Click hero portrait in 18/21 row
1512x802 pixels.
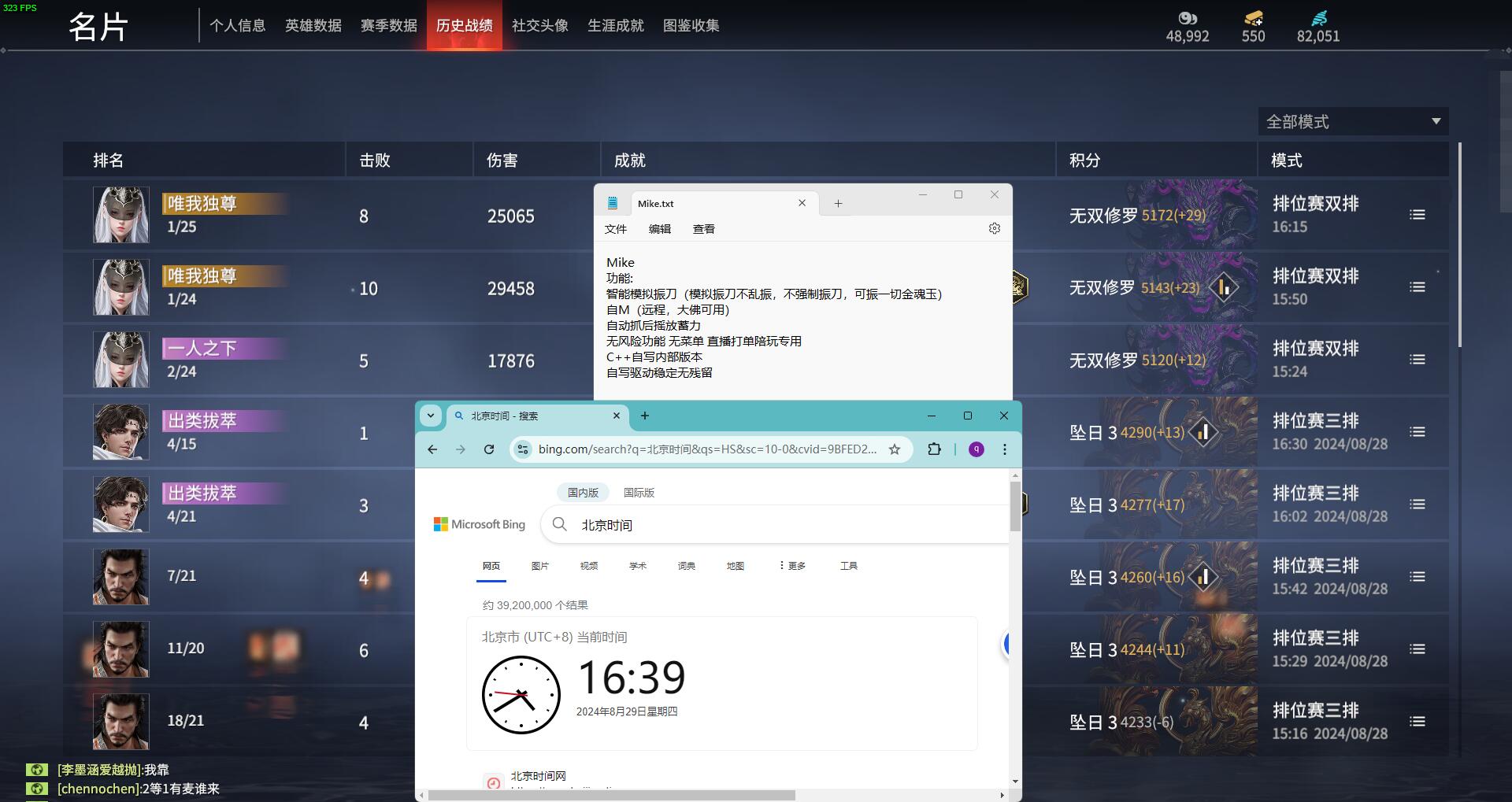(x=121, y=722)
